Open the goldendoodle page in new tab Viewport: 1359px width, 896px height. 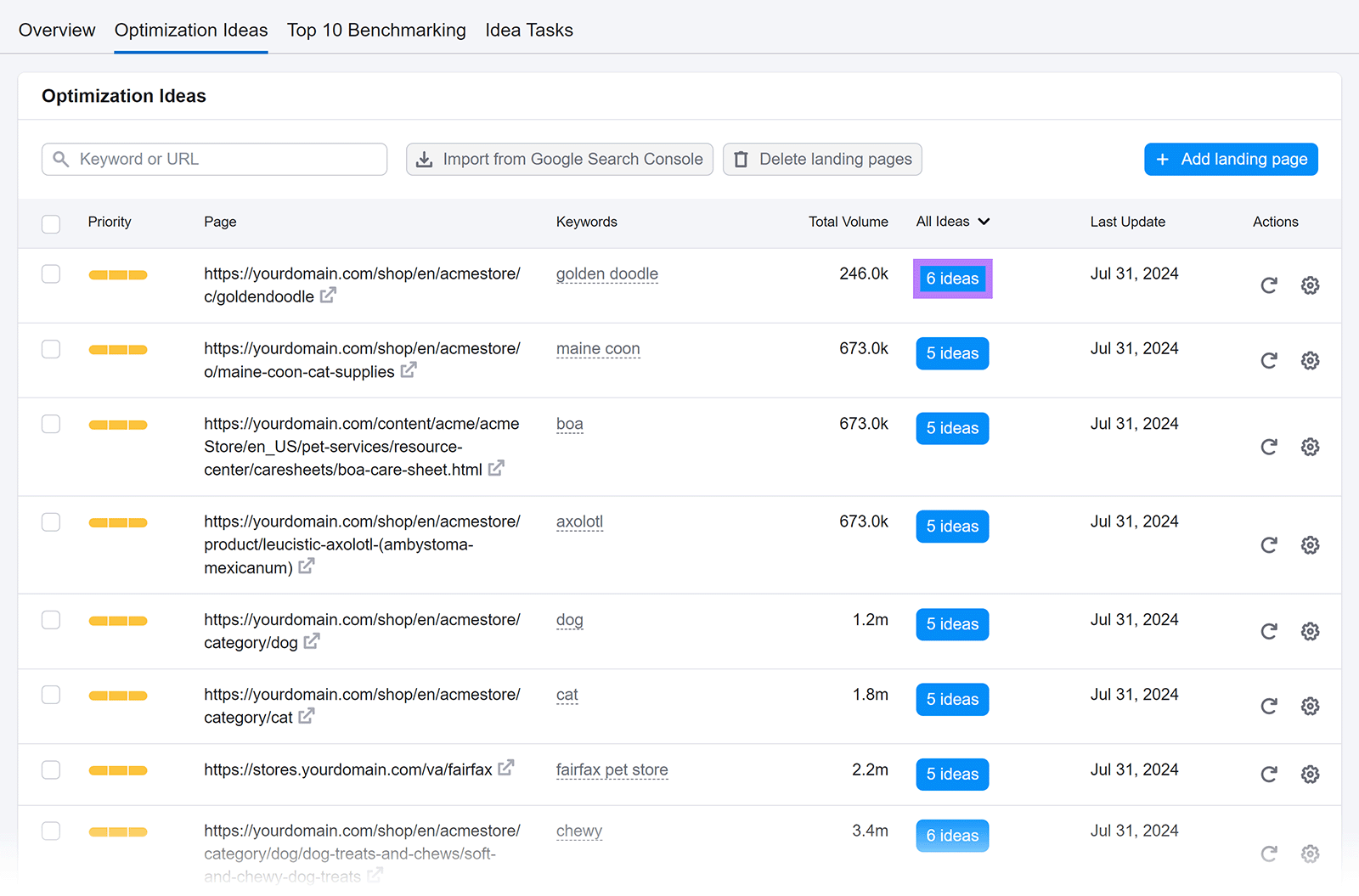click(330, 296)
